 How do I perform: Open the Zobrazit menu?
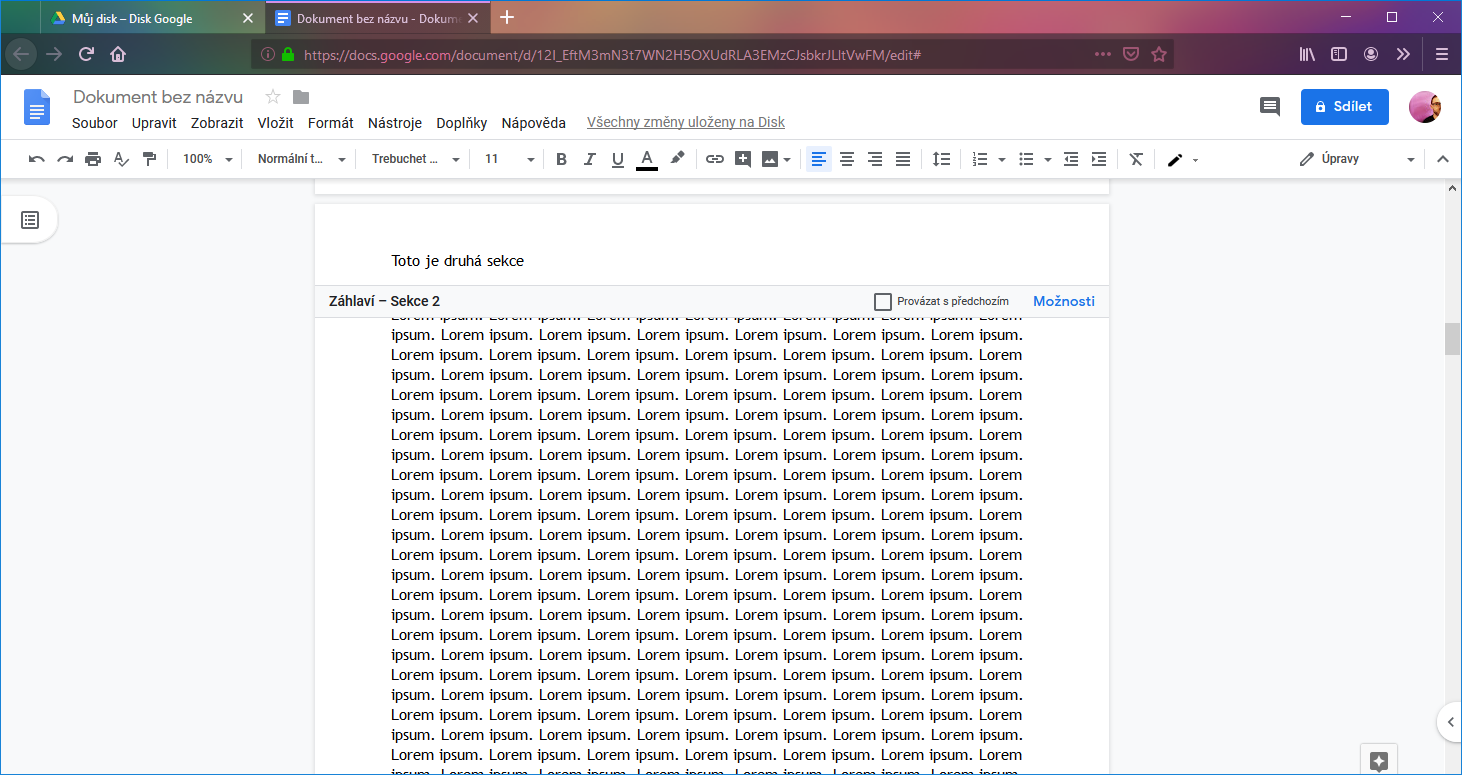click(217, 123)
